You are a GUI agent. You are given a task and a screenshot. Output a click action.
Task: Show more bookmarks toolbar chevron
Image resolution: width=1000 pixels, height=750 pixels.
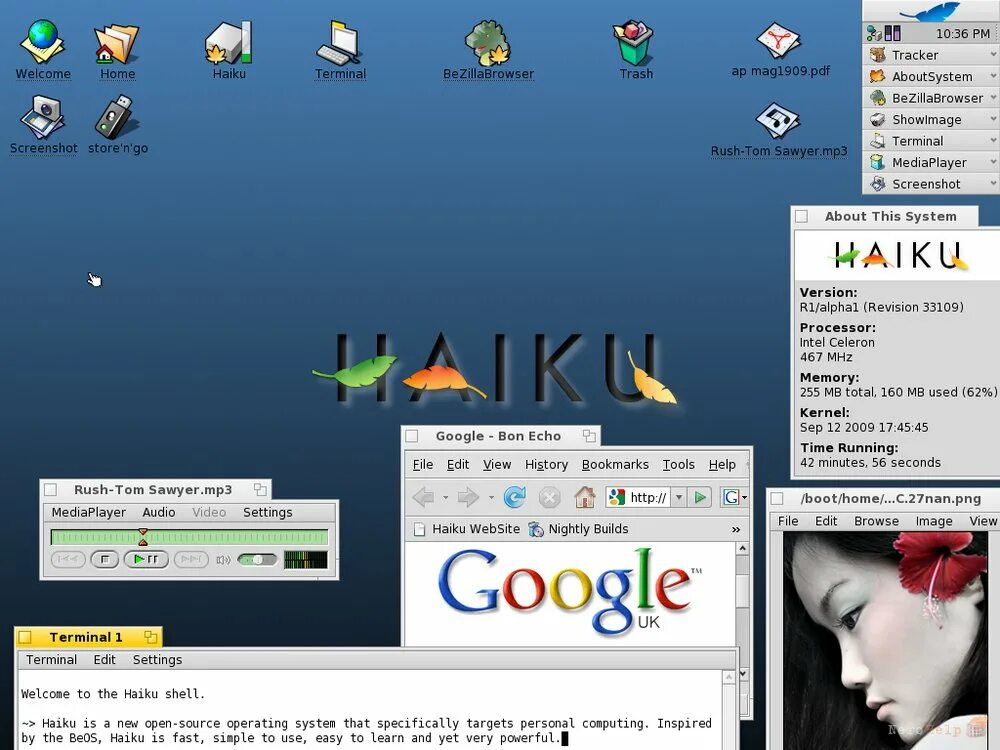pyautogui.click(x=736, y=529)
